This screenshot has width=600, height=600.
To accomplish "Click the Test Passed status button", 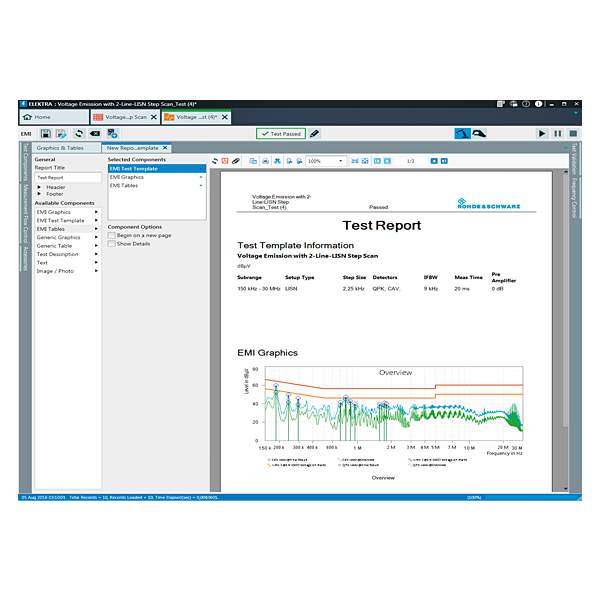I will point(280,133).
